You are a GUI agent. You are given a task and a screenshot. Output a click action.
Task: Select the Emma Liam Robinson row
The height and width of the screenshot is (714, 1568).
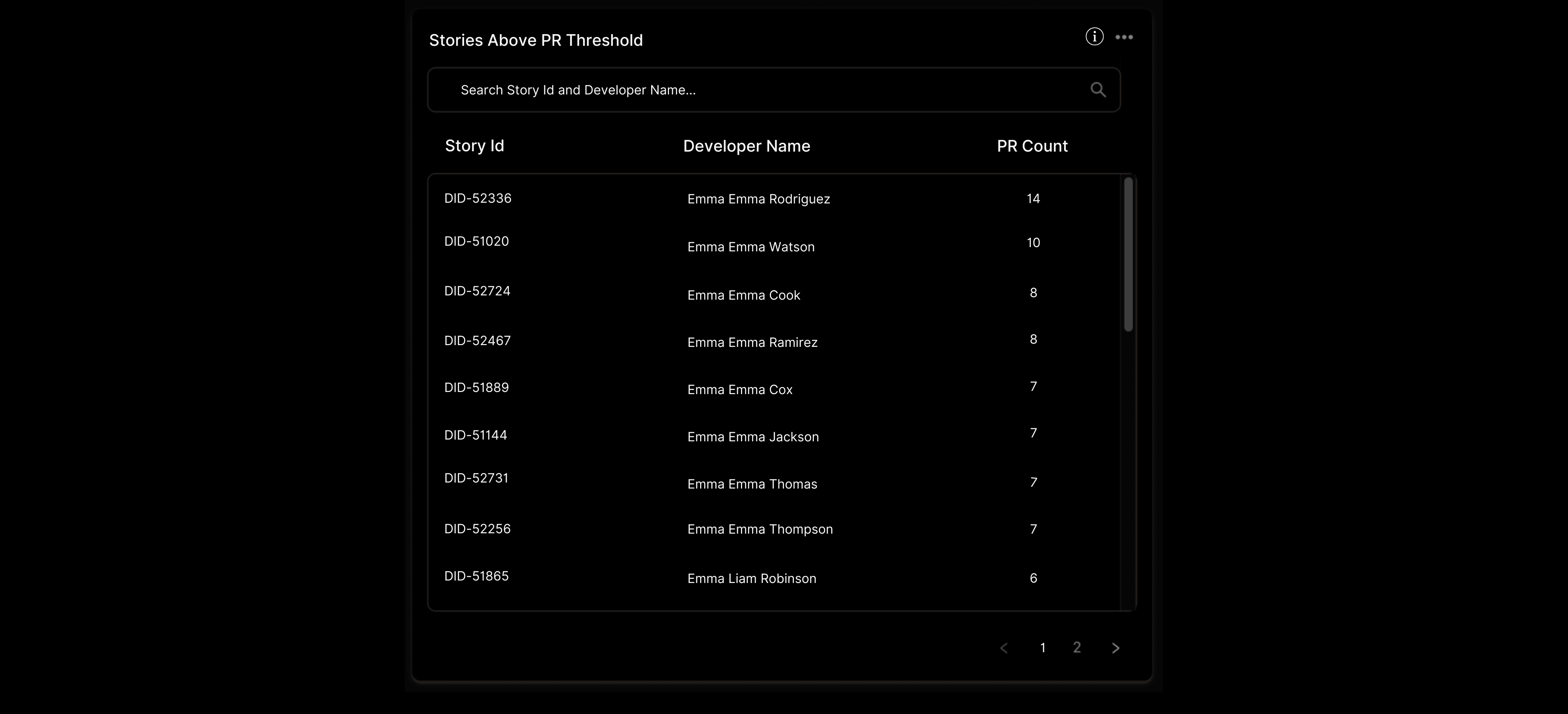tap(751, 579)
